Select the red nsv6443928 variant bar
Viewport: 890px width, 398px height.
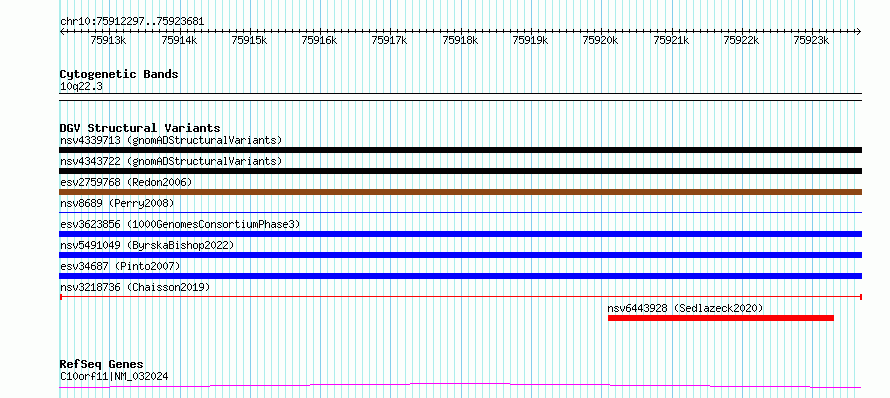[x=720, y=318]
